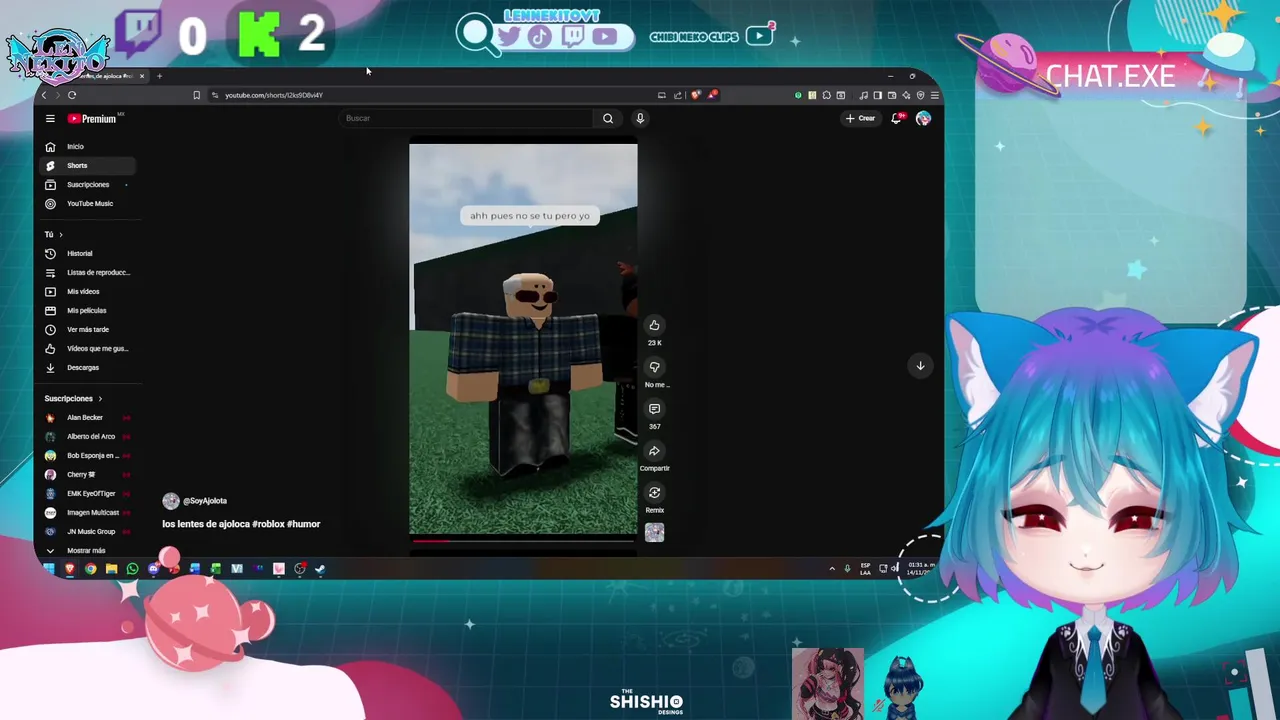Open the comments showing 367
Screen dimensions: 1280x720
654,409
